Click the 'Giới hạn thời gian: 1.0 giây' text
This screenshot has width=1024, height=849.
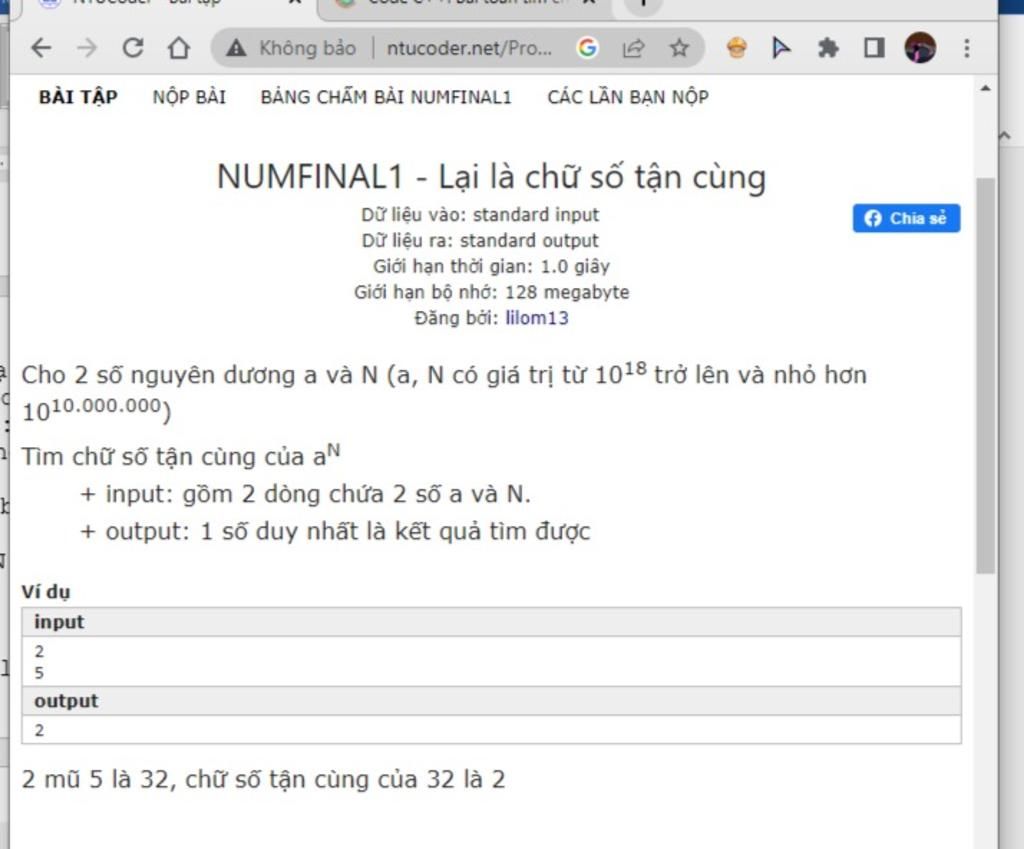[491, 266]
